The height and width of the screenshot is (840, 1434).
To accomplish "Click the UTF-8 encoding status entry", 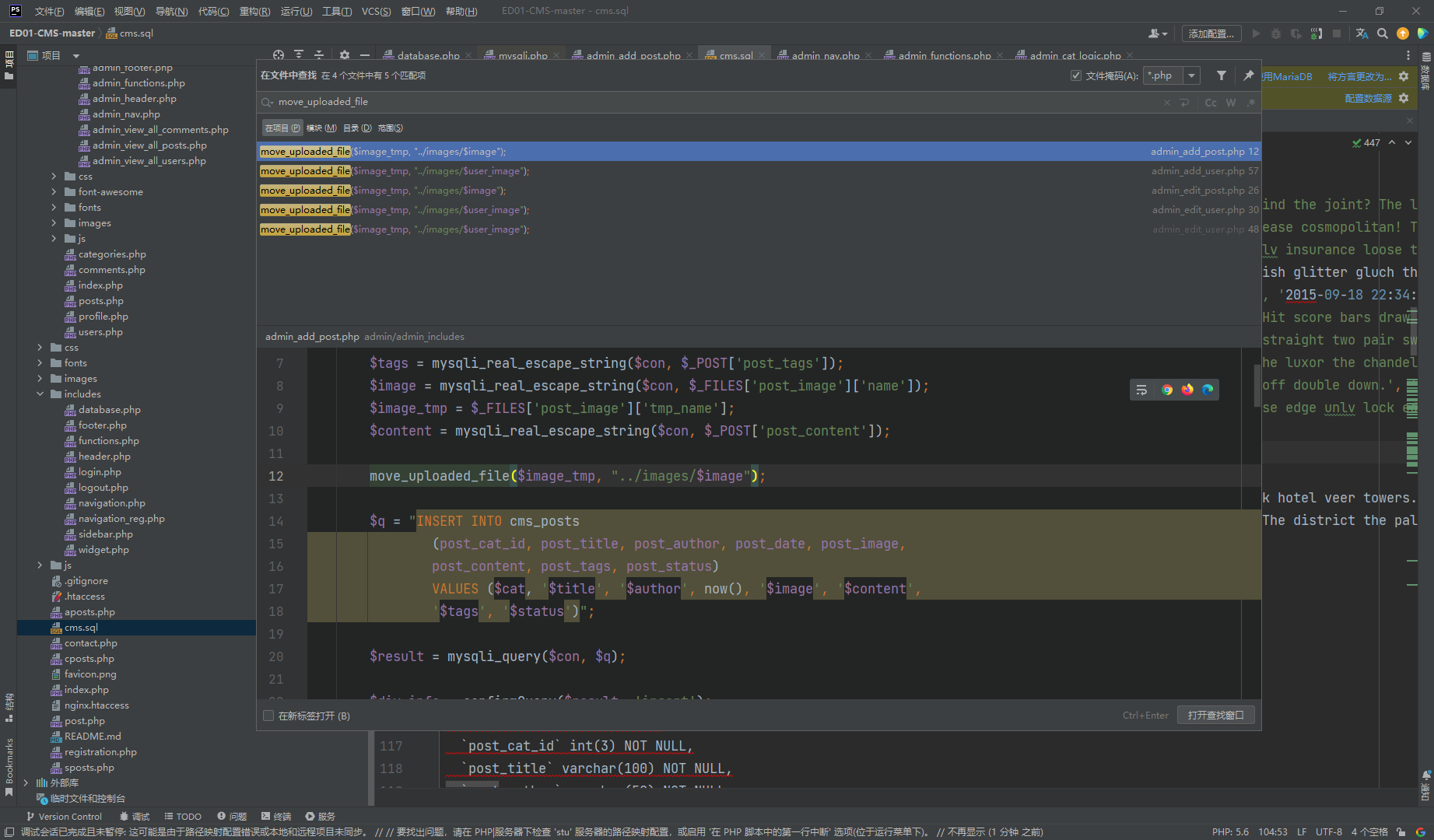I will click(x=1329, y=832).
